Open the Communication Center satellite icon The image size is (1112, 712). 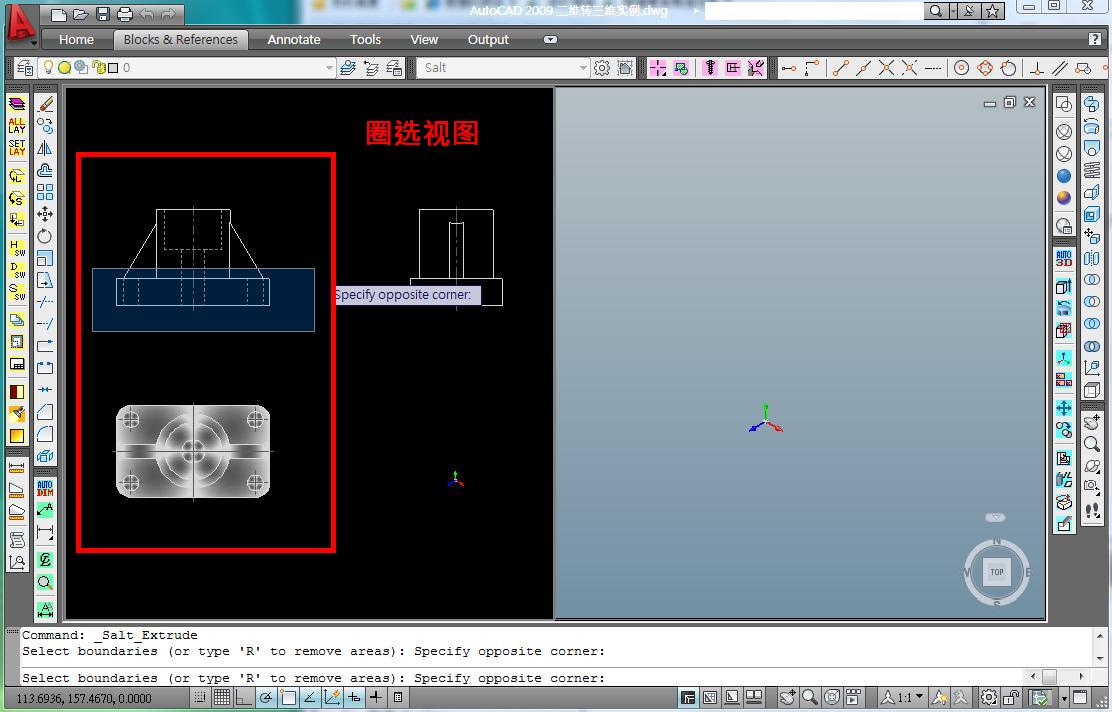(x=969, y=11)
